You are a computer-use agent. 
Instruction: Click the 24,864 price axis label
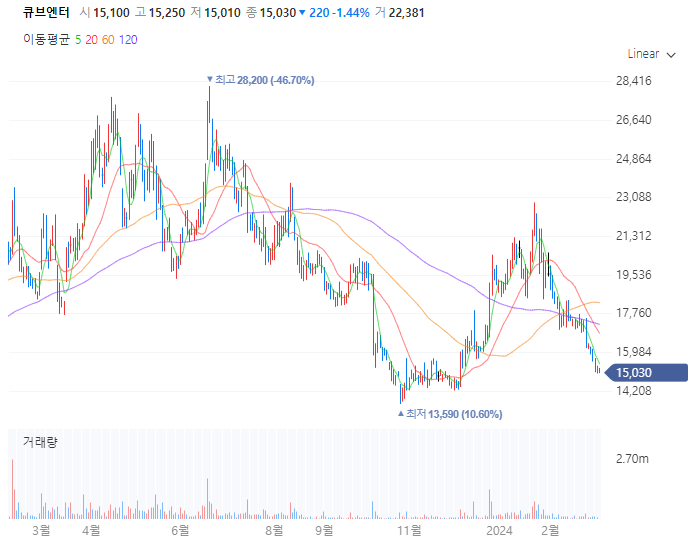click(x=634, y=159)
